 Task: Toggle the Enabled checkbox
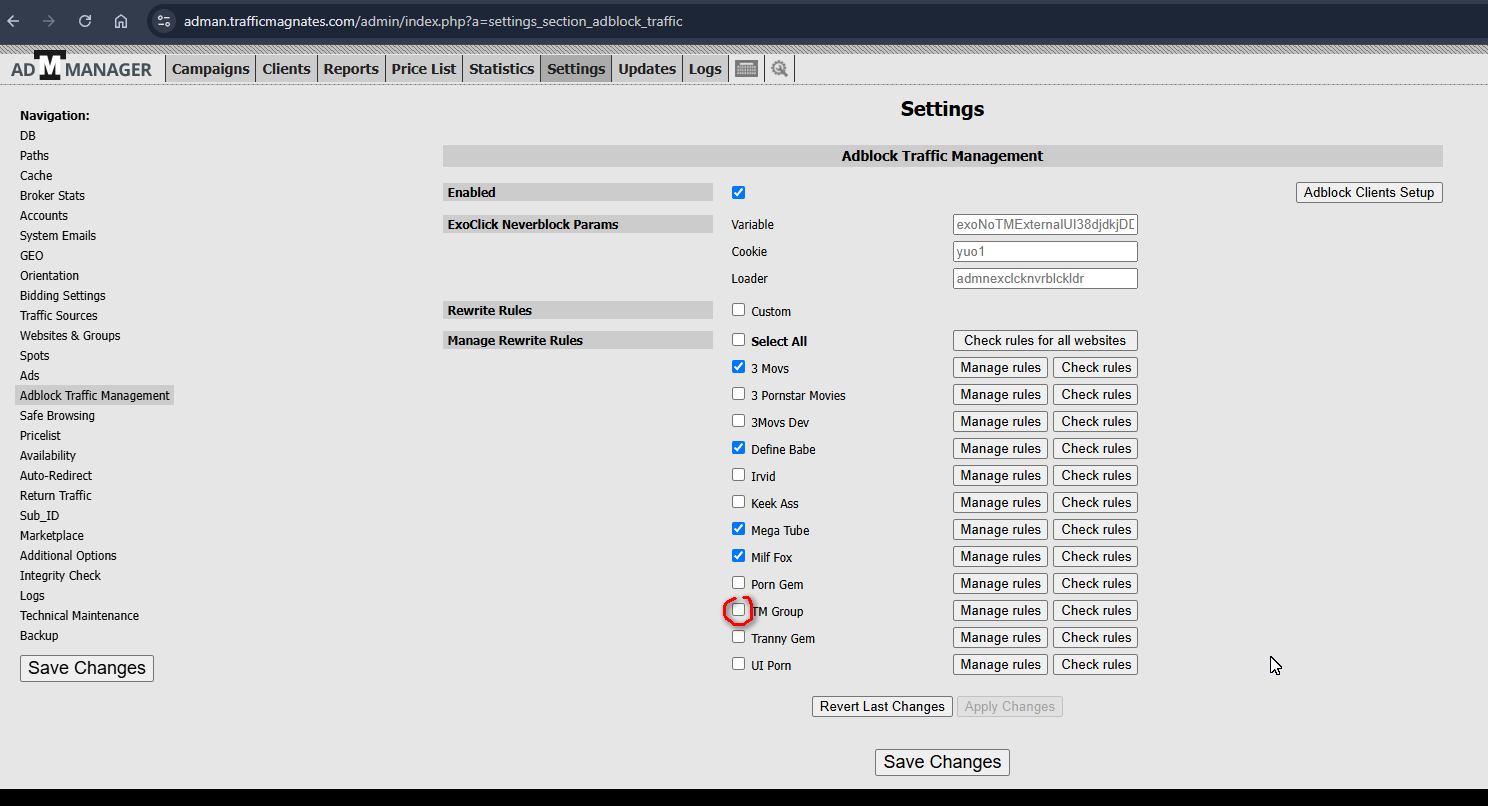(x=738, y=192)
